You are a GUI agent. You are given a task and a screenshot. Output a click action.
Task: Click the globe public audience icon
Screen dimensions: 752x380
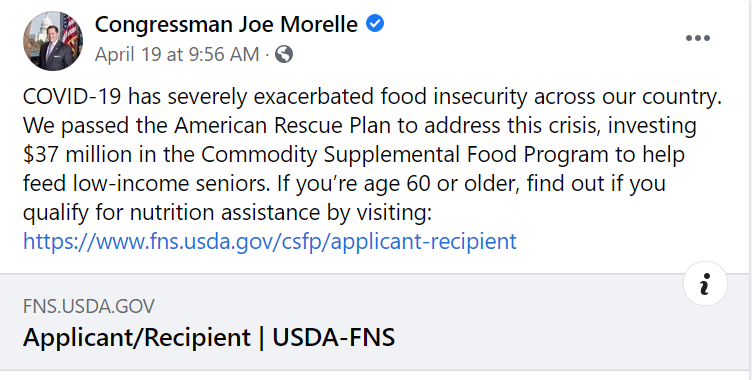click(283, 54)
